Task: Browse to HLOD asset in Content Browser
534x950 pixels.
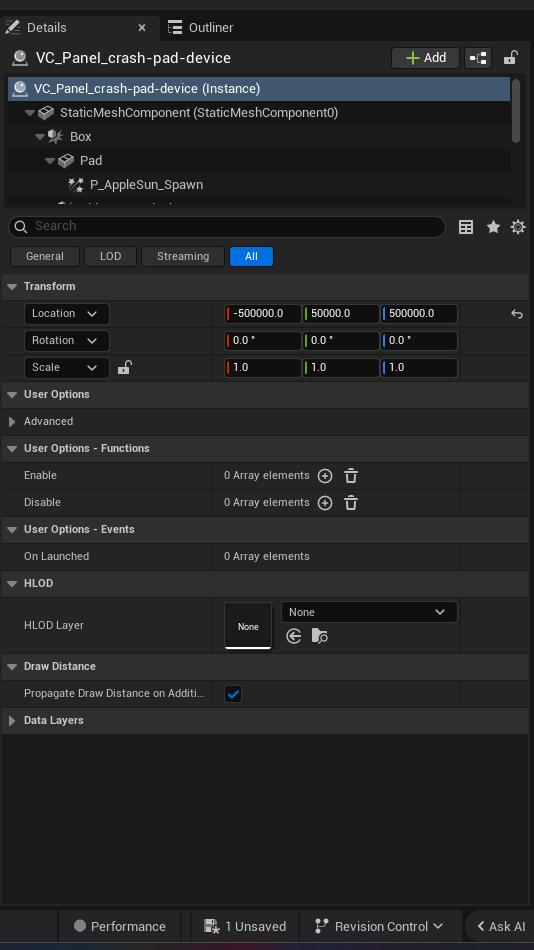Action: click(x=319, y=636)
